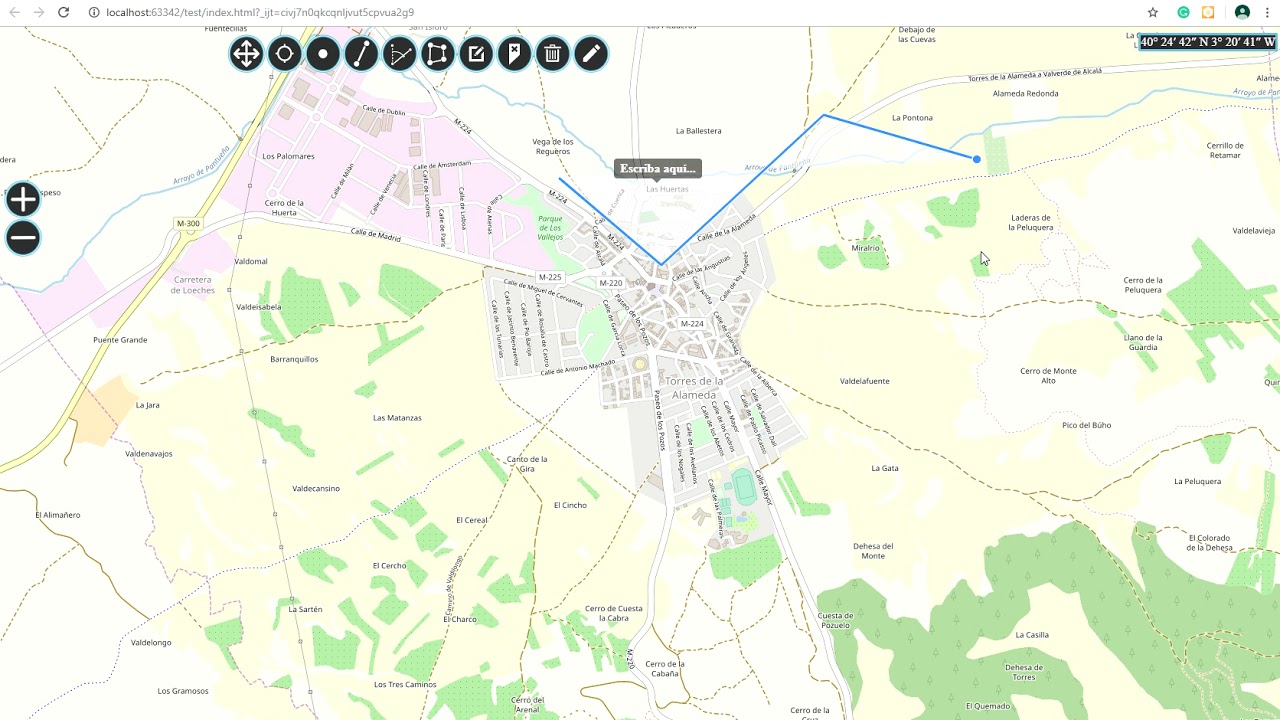Click the browser address bar URL
Viewport: 1280px width, 720px height.
(x=260, y=12)
